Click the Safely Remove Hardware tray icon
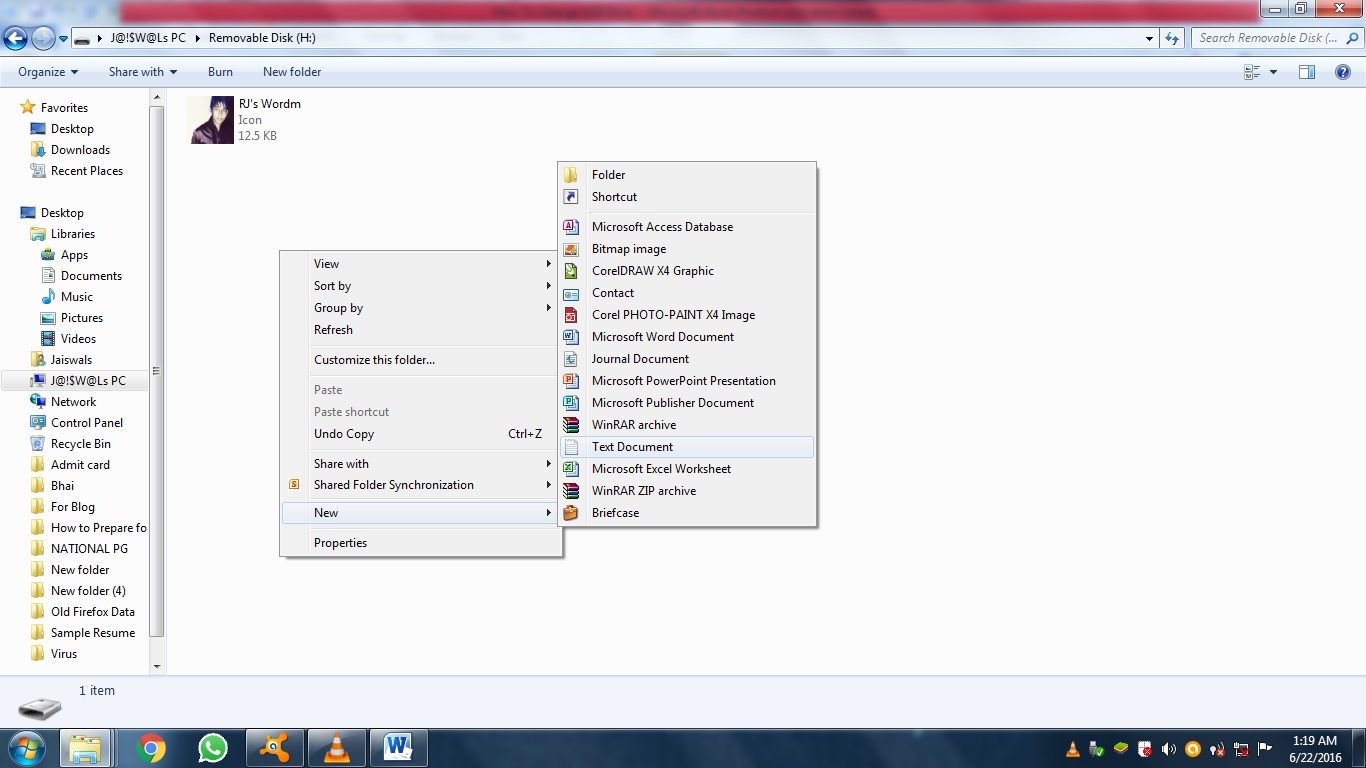 click(1095, 748)
